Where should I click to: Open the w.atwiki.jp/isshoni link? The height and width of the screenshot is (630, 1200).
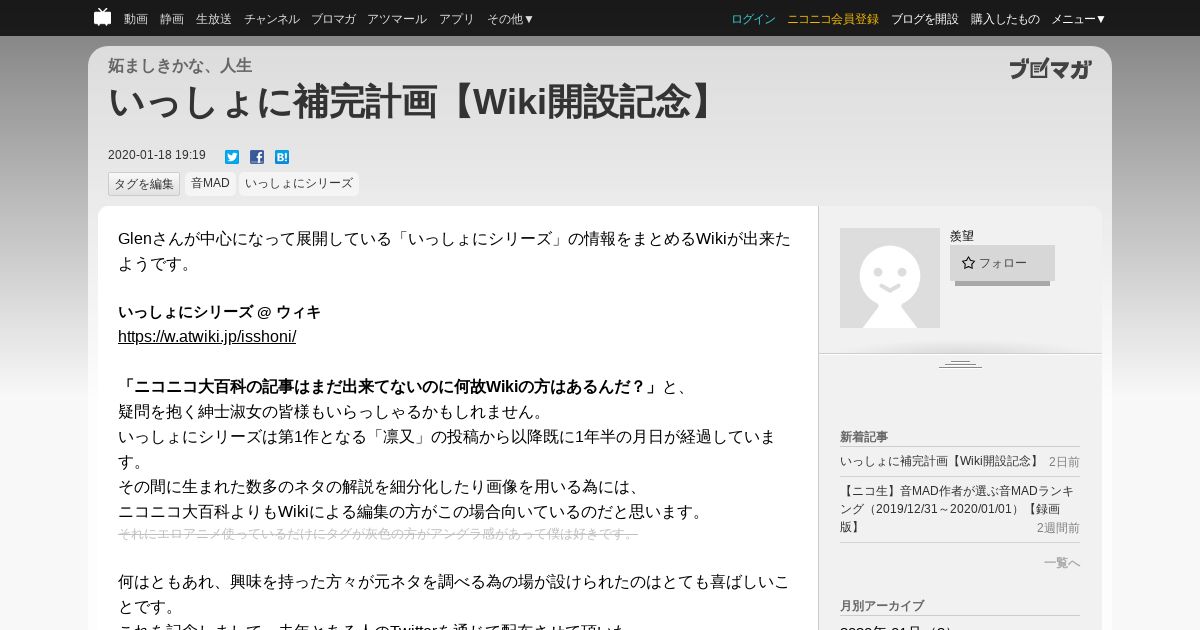(207, 337)
